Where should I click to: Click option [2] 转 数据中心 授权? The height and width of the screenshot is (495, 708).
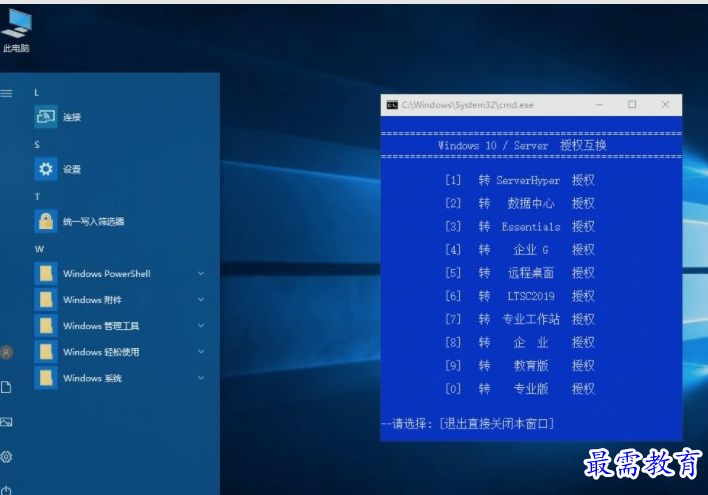tap(520, 203)
